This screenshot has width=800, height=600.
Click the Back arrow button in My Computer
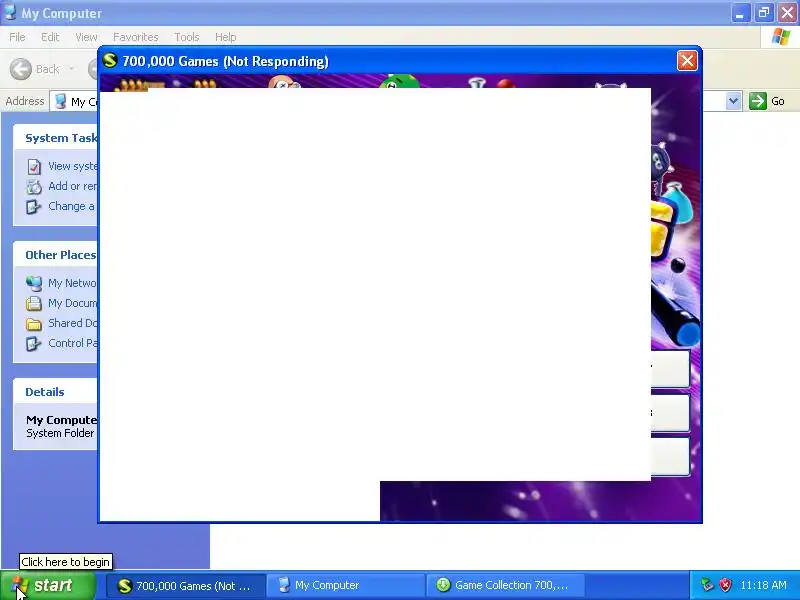pyautogui.click(x=21, y=69)
